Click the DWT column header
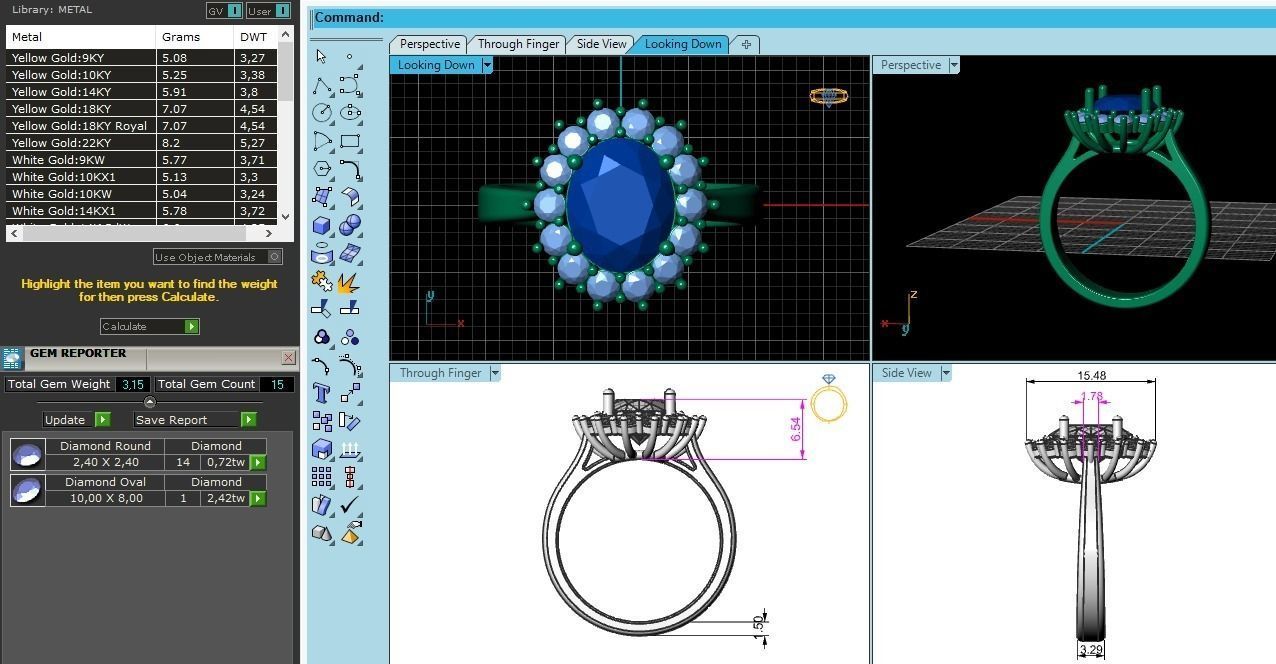Viewport: 1276px width, 664px height. coord(254,36)
